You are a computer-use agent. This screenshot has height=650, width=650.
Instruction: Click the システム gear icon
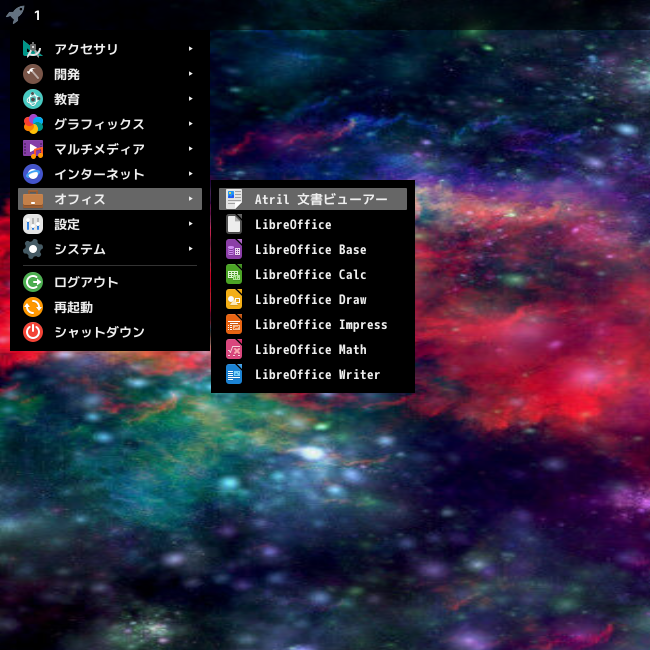tap(33, 249)
